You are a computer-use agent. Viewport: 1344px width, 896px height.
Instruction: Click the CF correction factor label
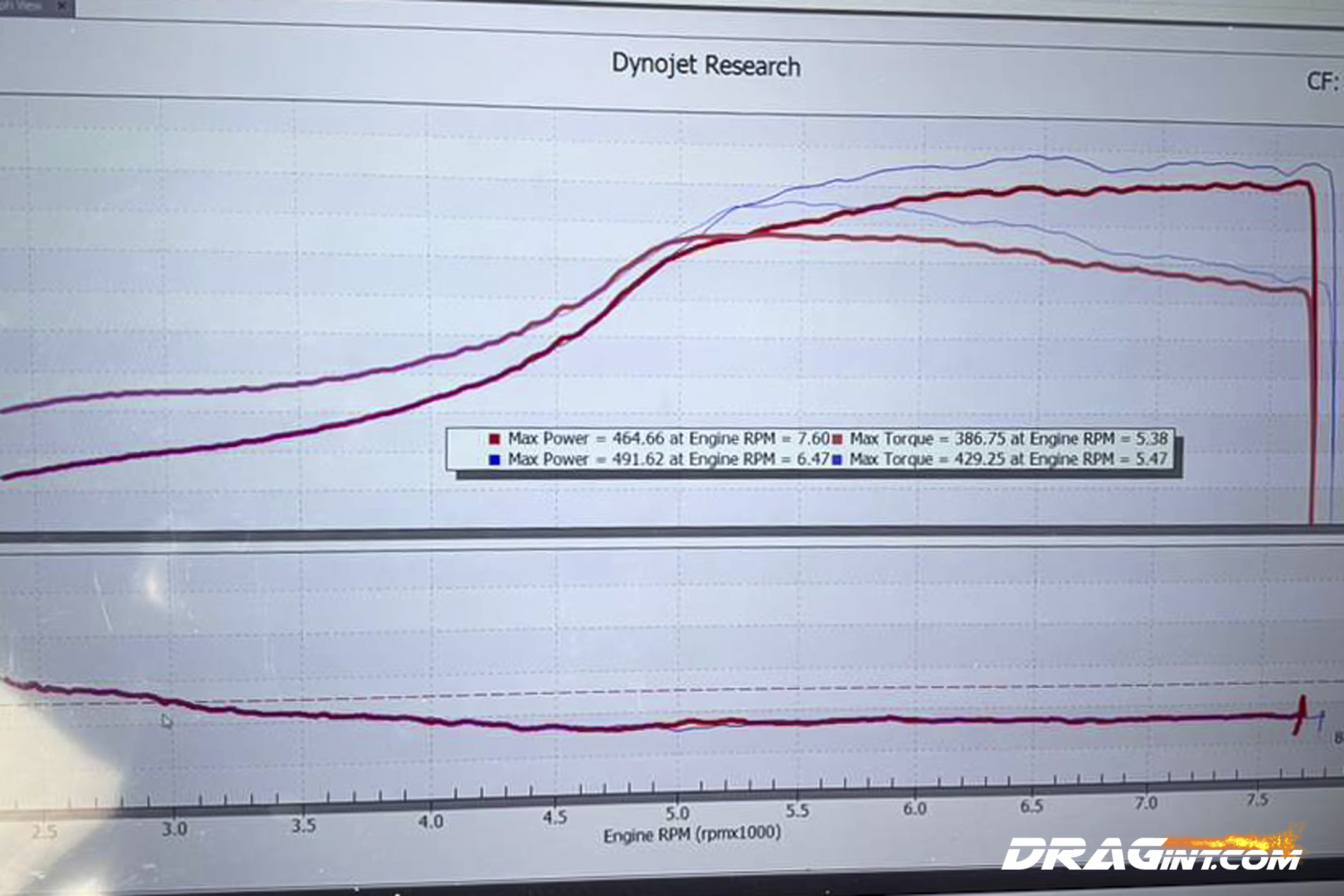pos(1322,82)
